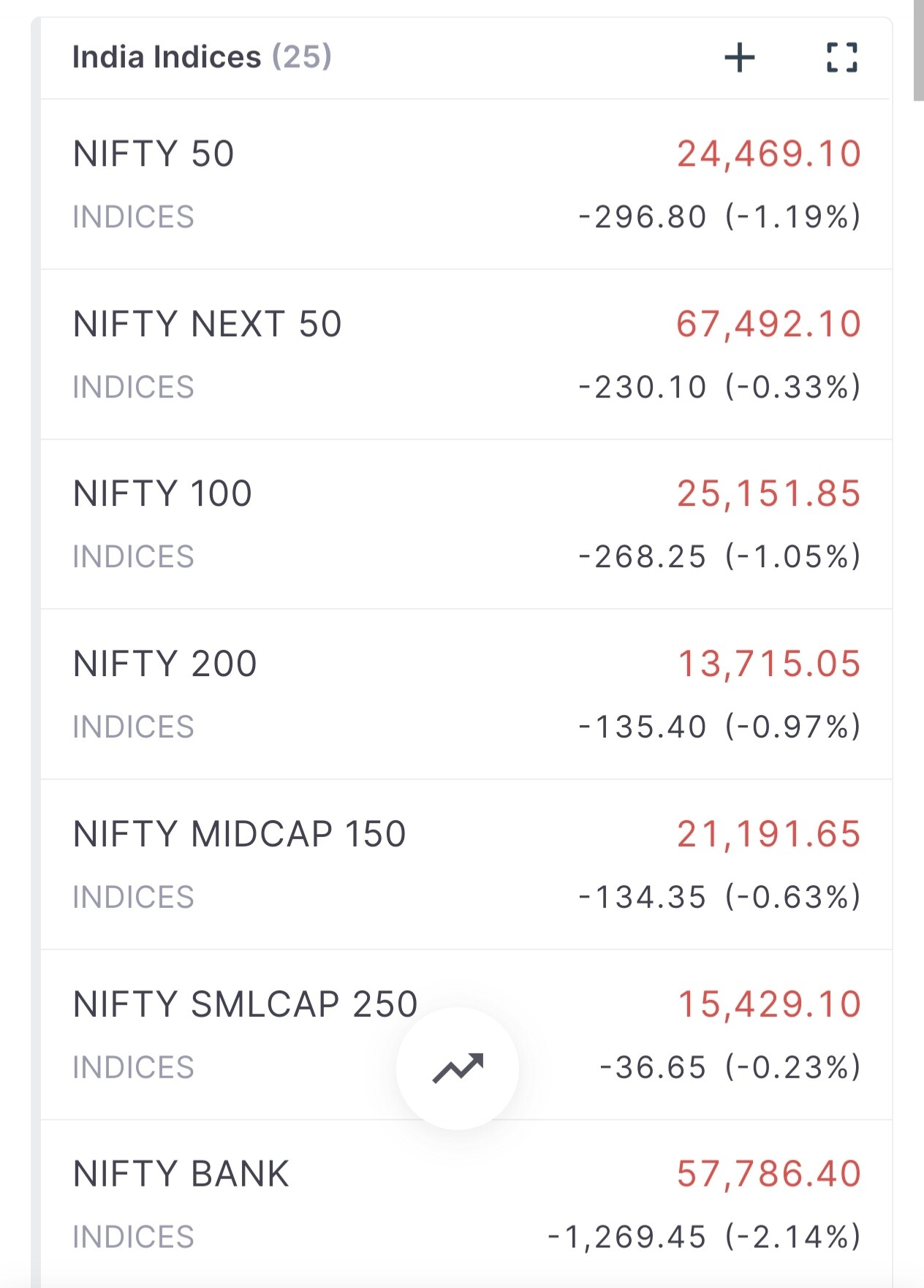
Task: Open NIFTY MIDCAP 150 index
Action: tap(240, 834)
